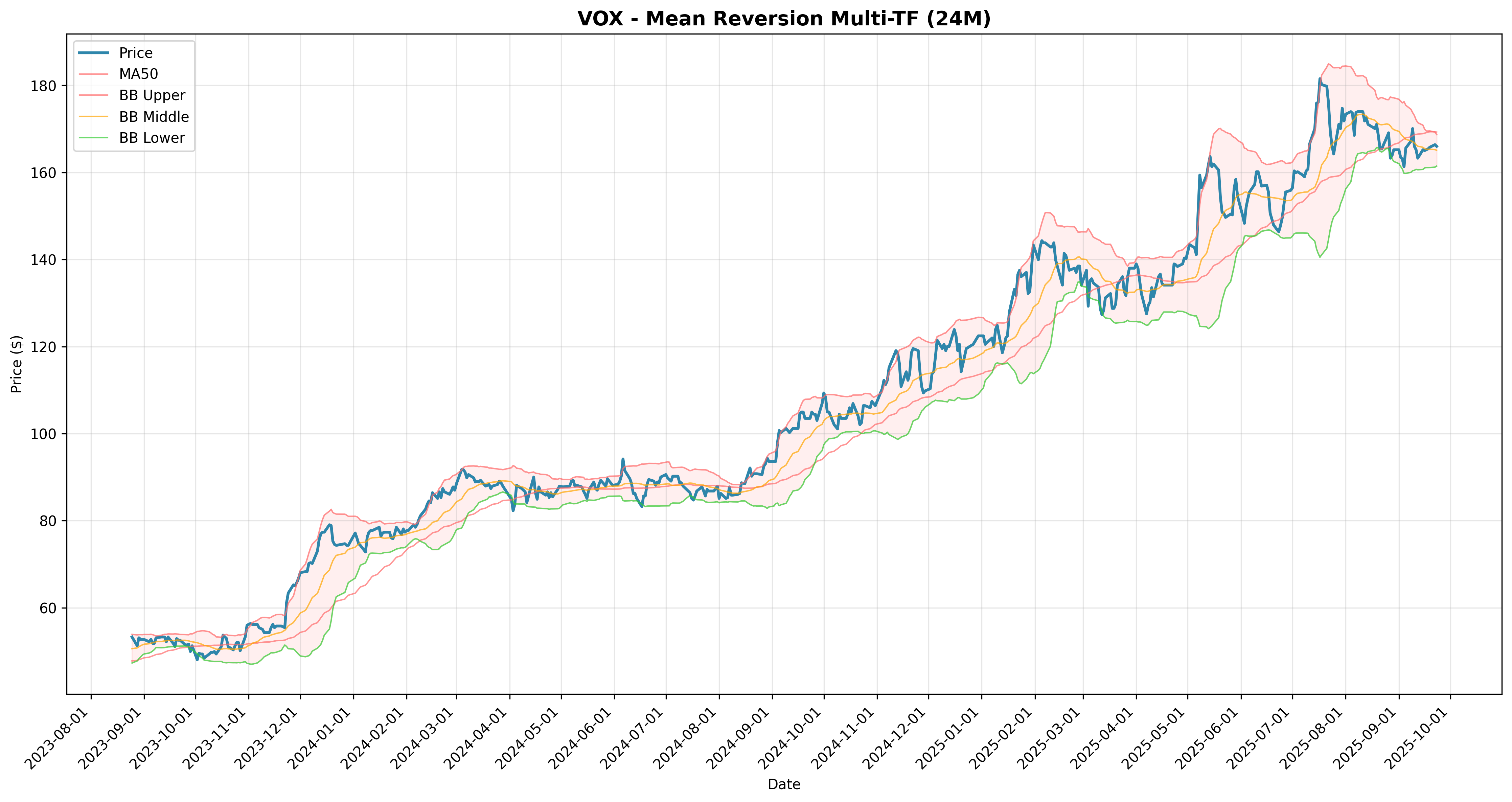This screenshot has width=1512, height=802.
Task: Click the 180 y-axis tick label
Action: tap(43, 86)
